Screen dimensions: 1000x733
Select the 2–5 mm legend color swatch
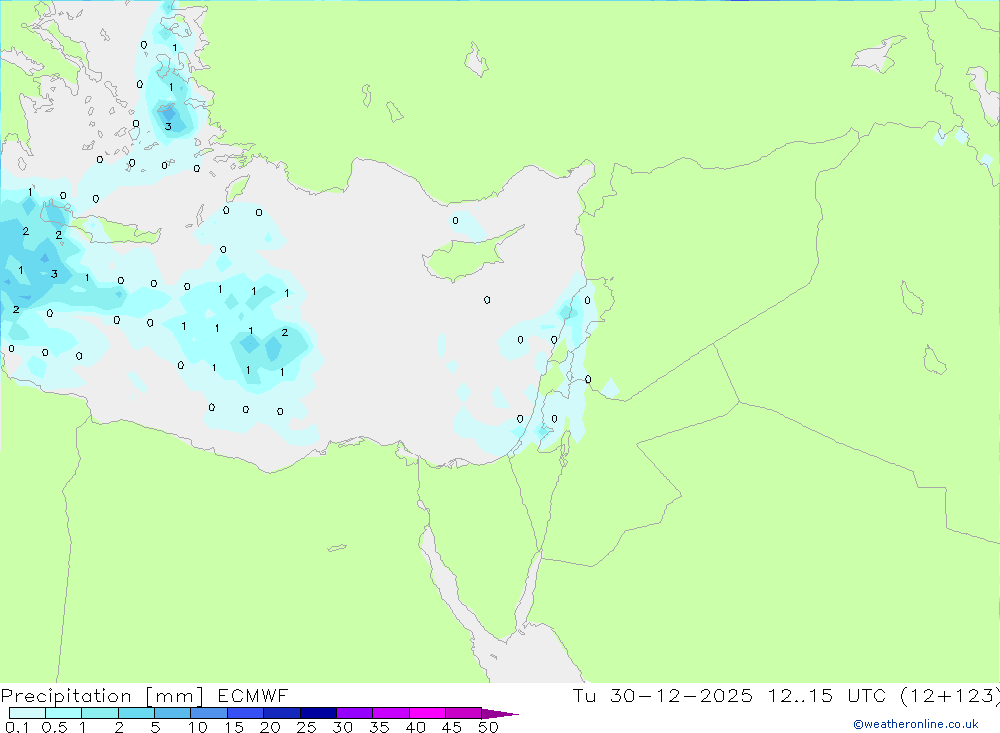click(x=136, y=713)
